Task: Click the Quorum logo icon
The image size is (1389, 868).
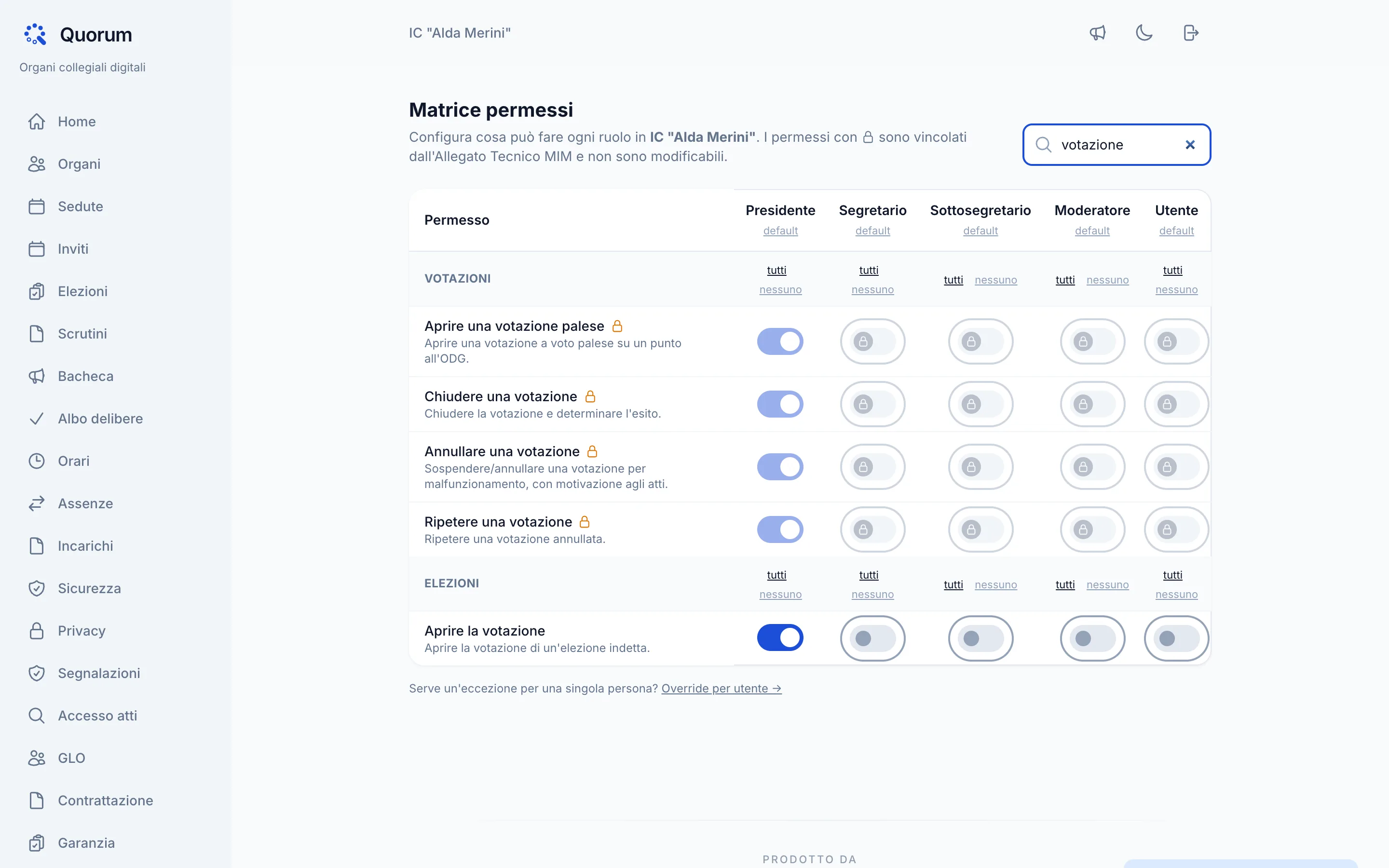Action: coord(35,34)
